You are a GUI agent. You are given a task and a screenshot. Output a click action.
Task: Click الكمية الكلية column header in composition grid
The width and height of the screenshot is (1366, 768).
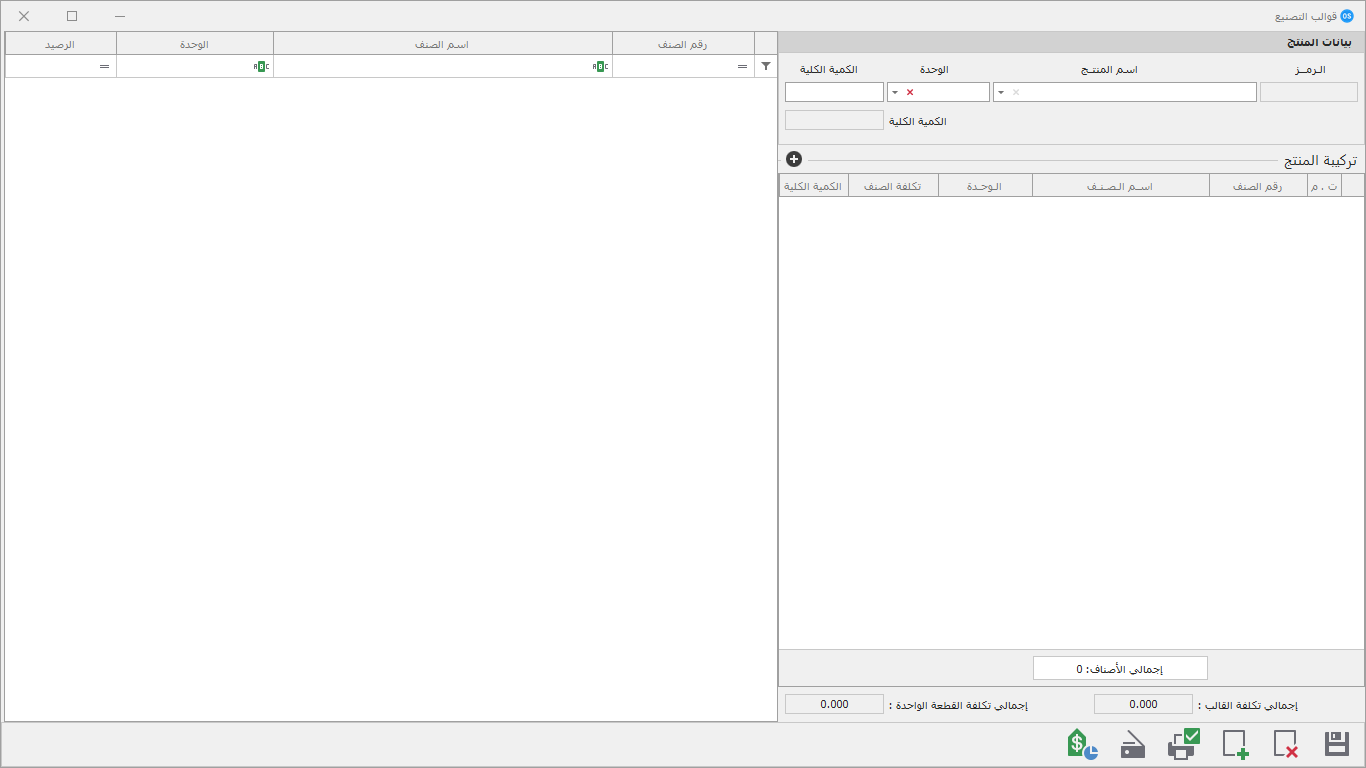tap(814, 186)
